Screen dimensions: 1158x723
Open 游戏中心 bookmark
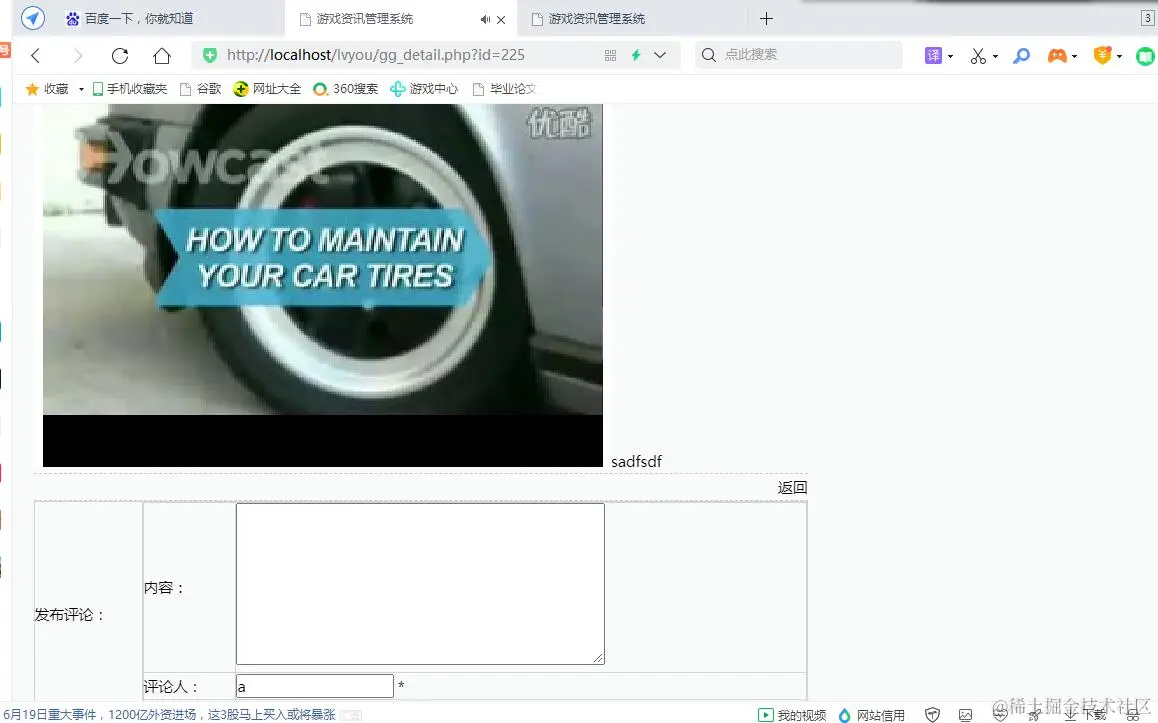[424, 89]
